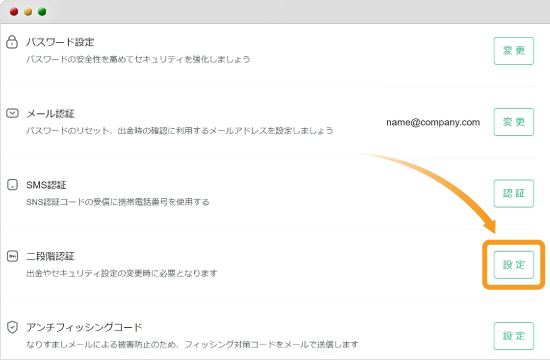Click 認証 button for SMS認証
Image resolution: width=550 pixels, height=360 pixels.
(x=514, y=193)
